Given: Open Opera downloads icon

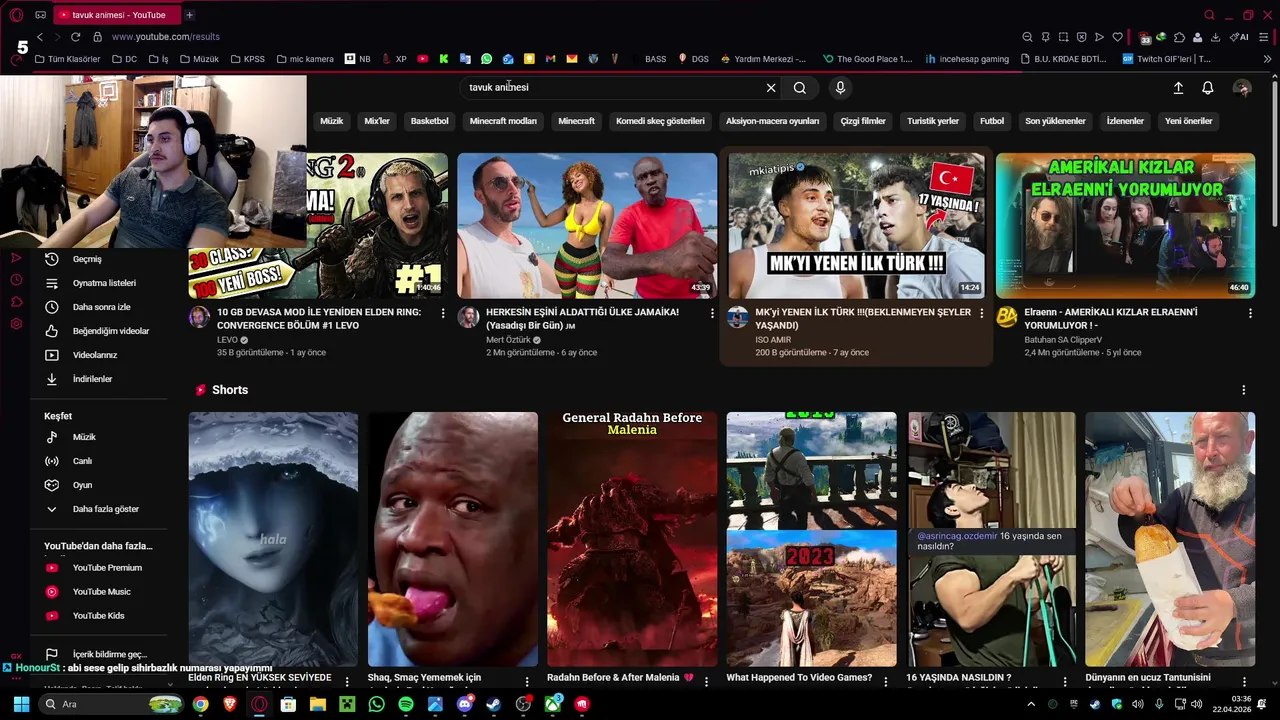Looking at the screenshot, I should pos(1215,37).
